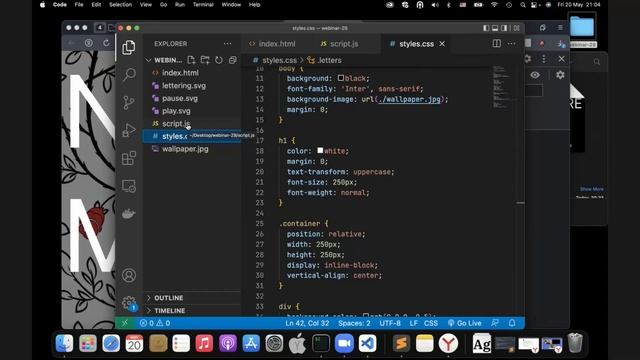Click the white color swatch in code
Screen dimensions: 640x360
(320, 151)
